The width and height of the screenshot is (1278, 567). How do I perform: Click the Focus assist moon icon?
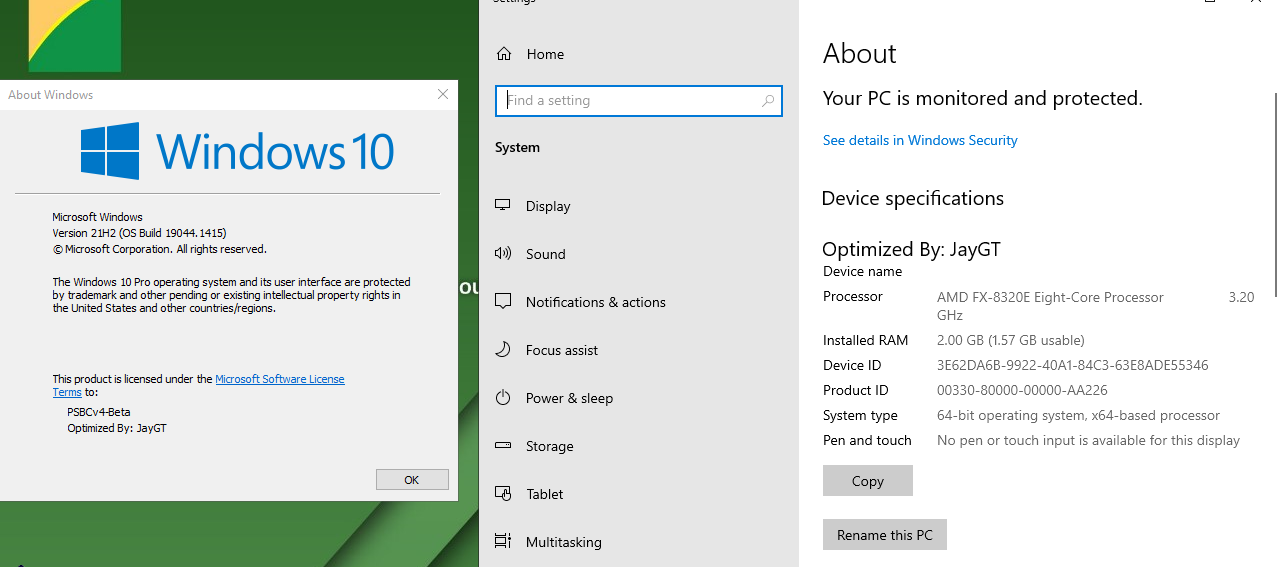pyautogui.click(x=503, y=350)
